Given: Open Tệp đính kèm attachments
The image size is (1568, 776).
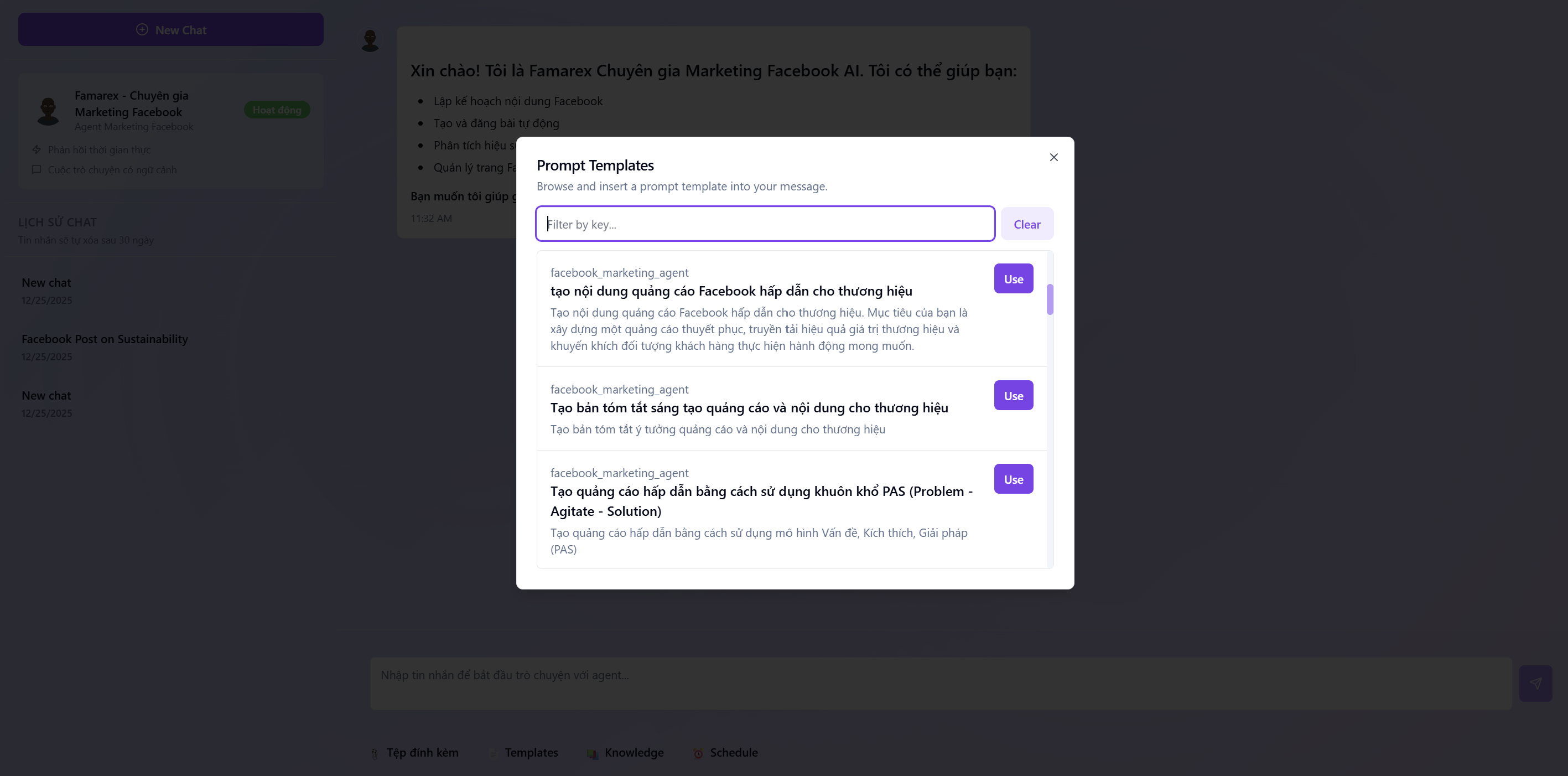Looking at the screenshot, I should pyautogui.click(x=414, y=752).
